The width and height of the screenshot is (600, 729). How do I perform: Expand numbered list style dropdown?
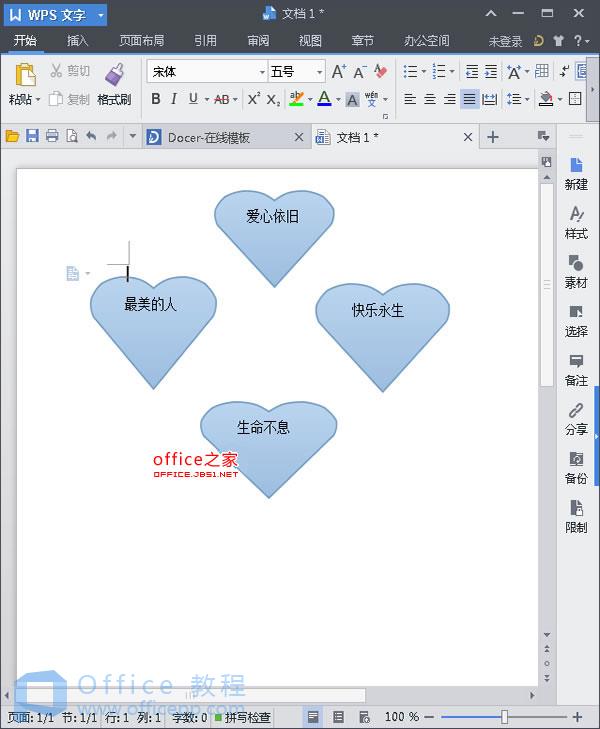pyautogui.click(x=452, y=72)
